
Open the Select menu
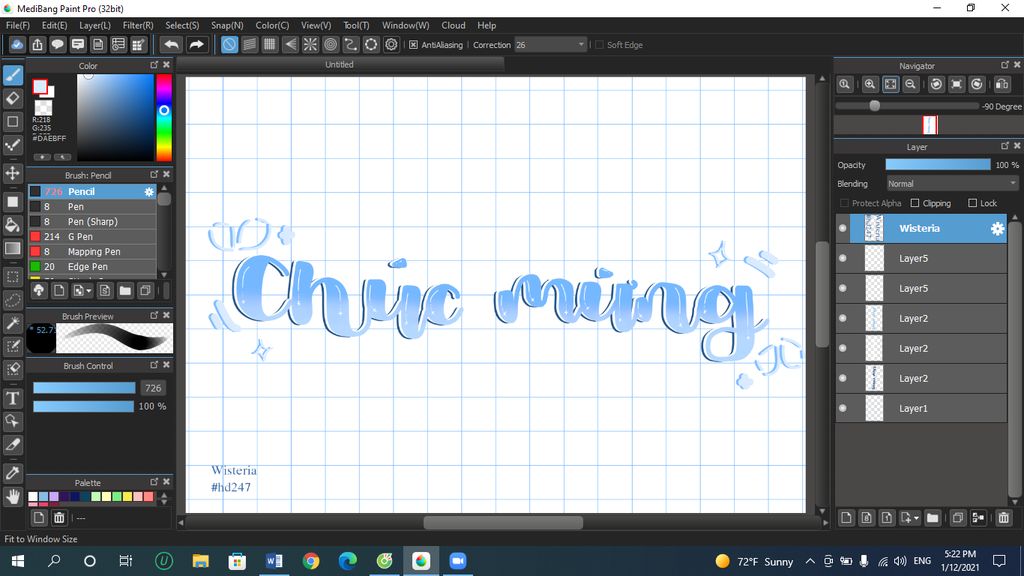tap(182, 25)
